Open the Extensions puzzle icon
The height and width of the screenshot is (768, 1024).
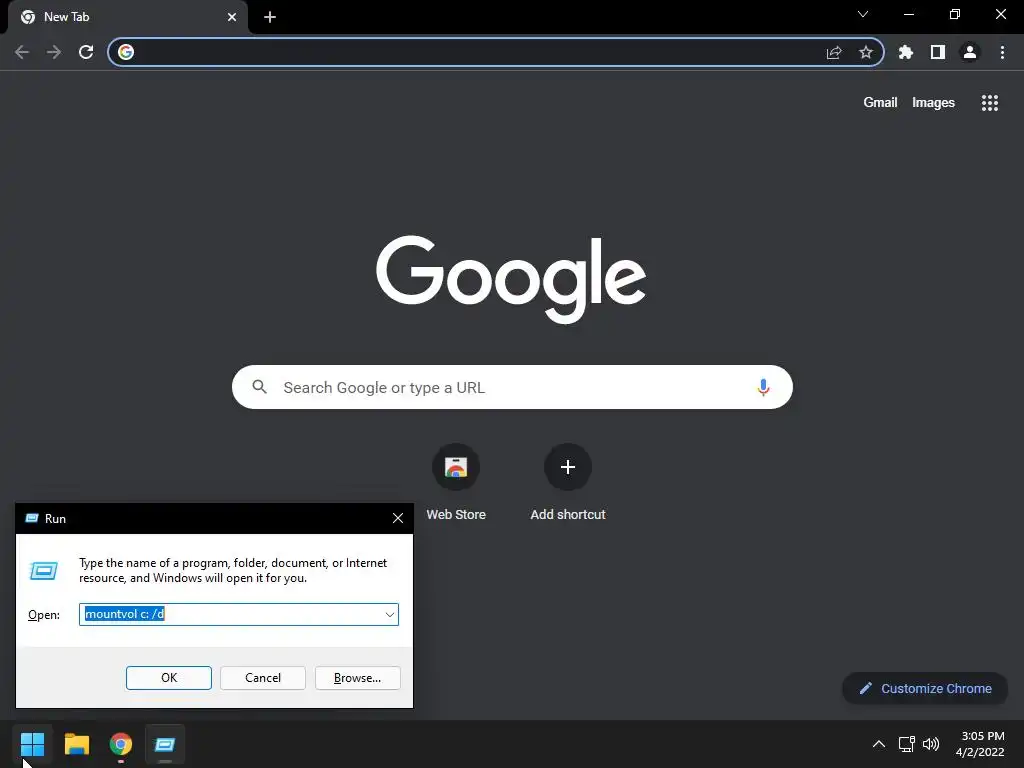[906, 52]
